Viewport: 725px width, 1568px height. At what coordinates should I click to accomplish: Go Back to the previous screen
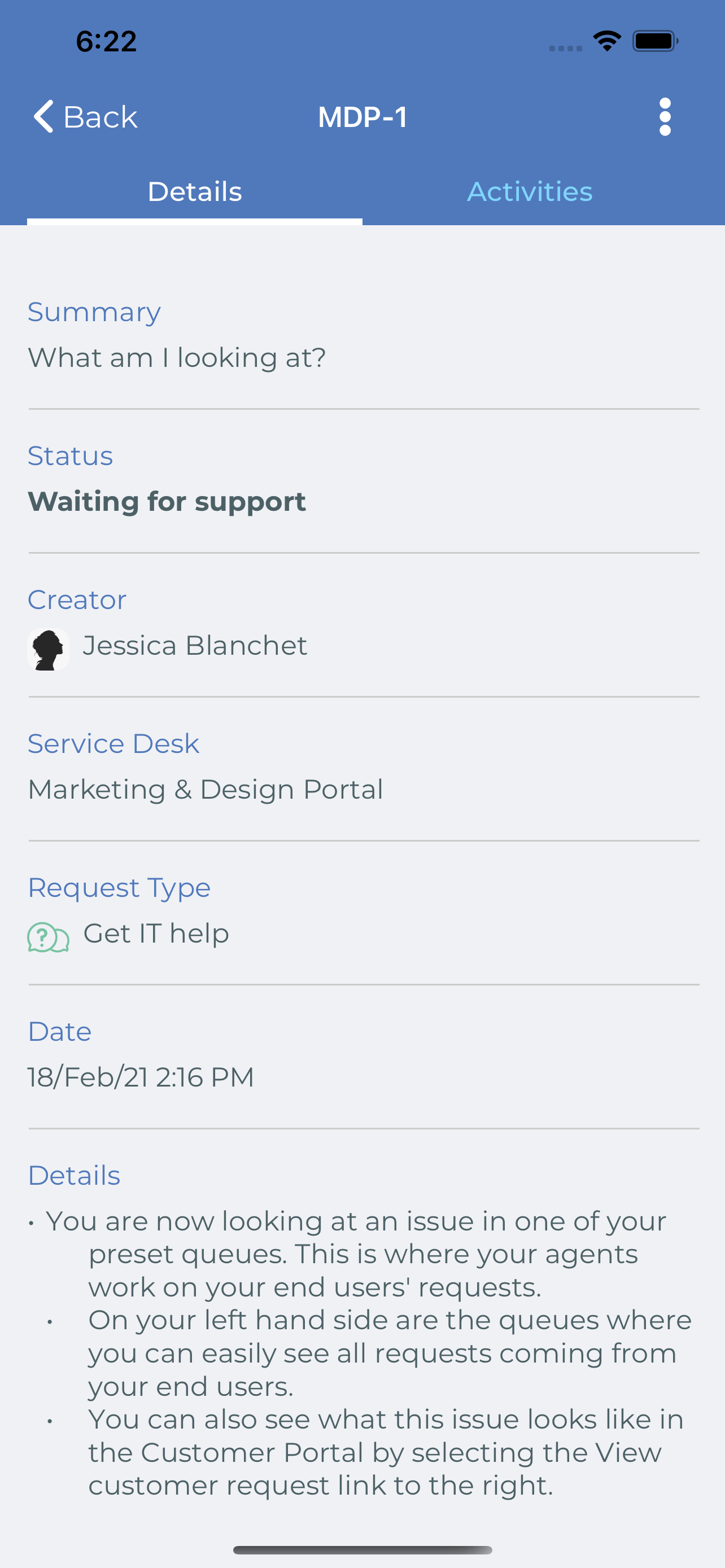tap(85, 116)
